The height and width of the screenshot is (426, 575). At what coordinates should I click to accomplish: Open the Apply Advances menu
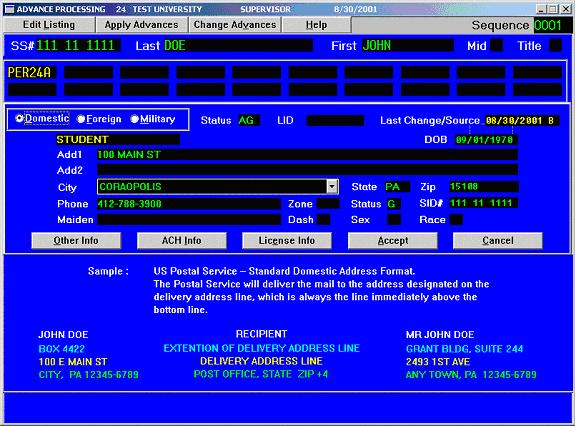(142, 25)
